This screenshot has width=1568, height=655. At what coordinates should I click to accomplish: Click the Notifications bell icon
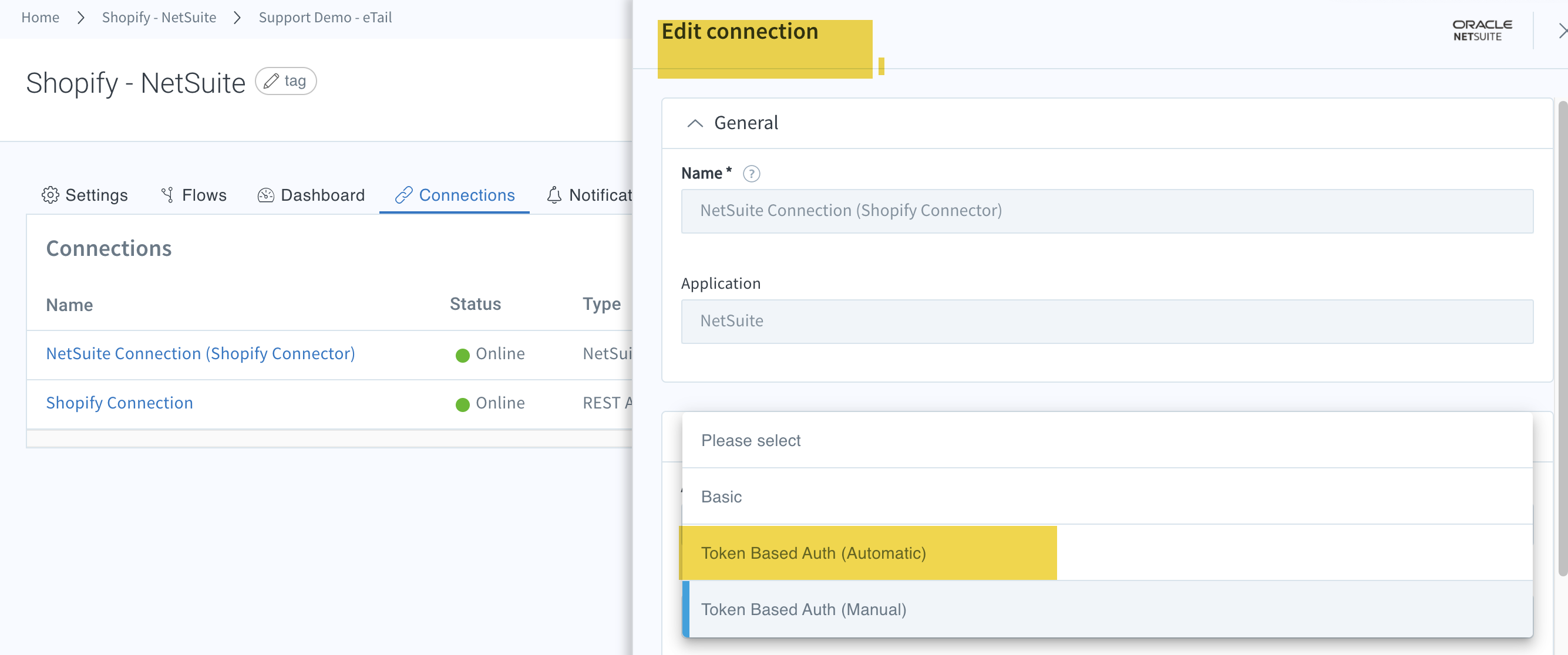click(554, 195)
